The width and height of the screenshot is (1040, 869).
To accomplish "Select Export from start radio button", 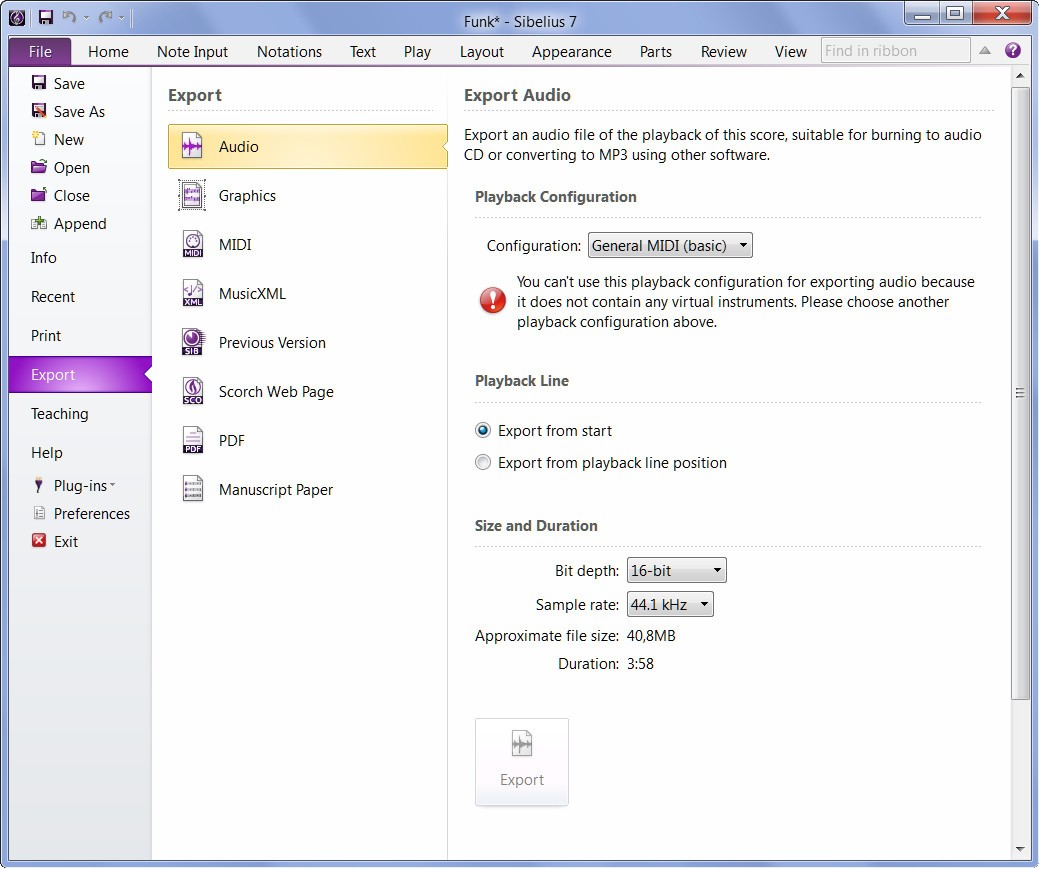I will click(x=483, y=431).
